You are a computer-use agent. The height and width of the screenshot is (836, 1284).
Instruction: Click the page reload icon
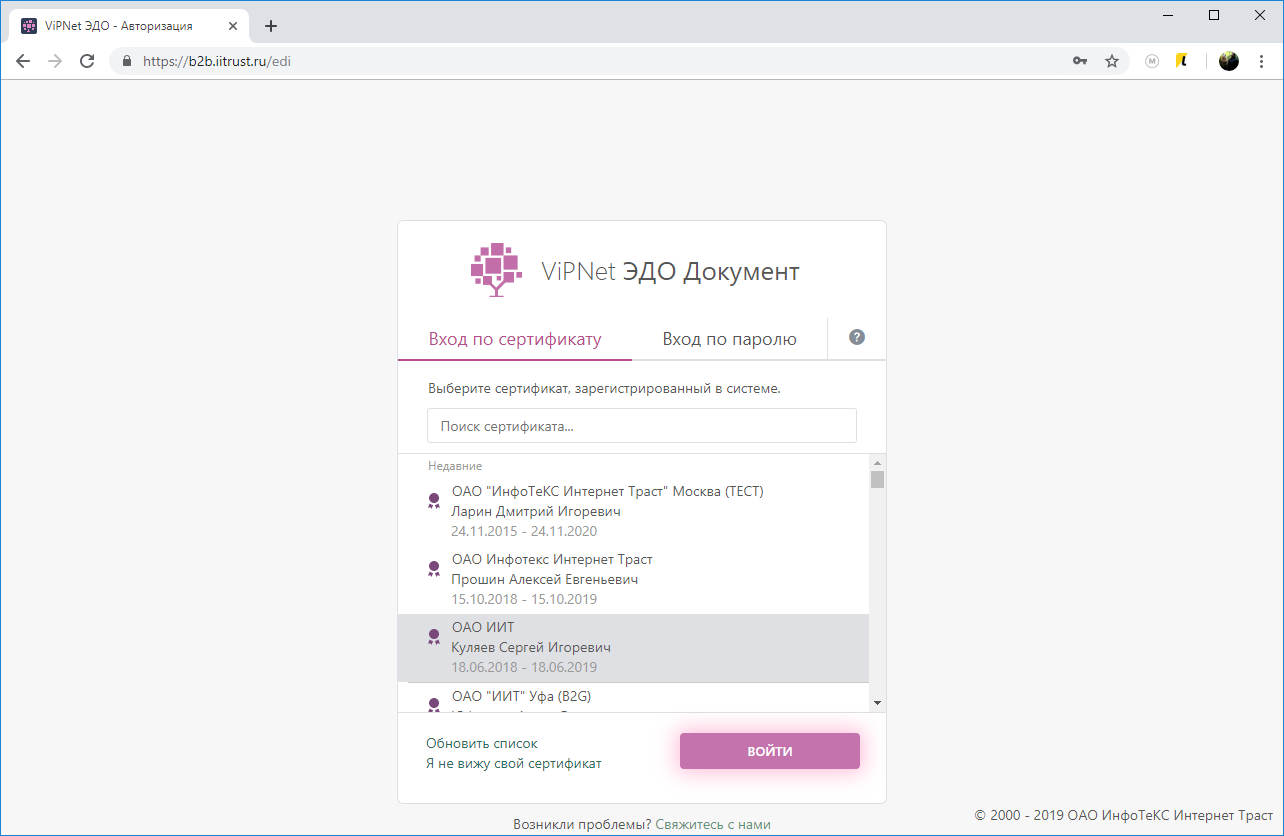pyautogui.click(x=87, y=61)
